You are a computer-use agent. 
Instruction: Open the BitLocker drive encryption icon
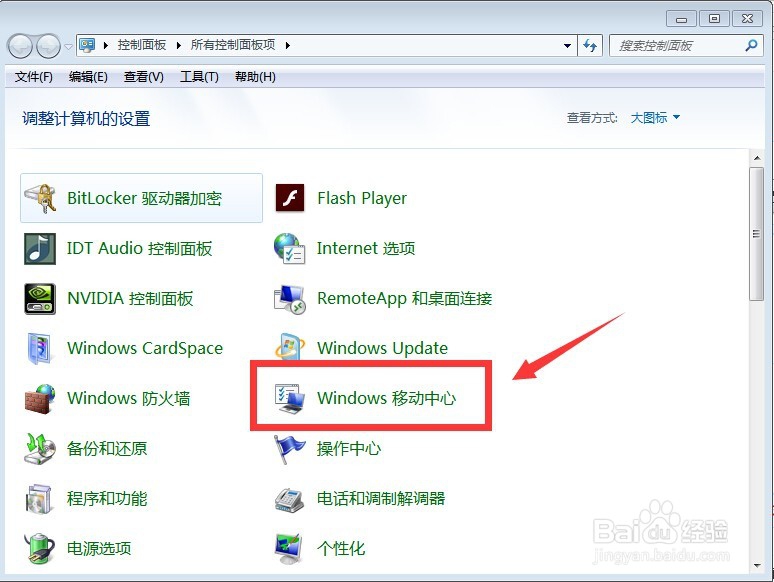click(x=40, y=198)
